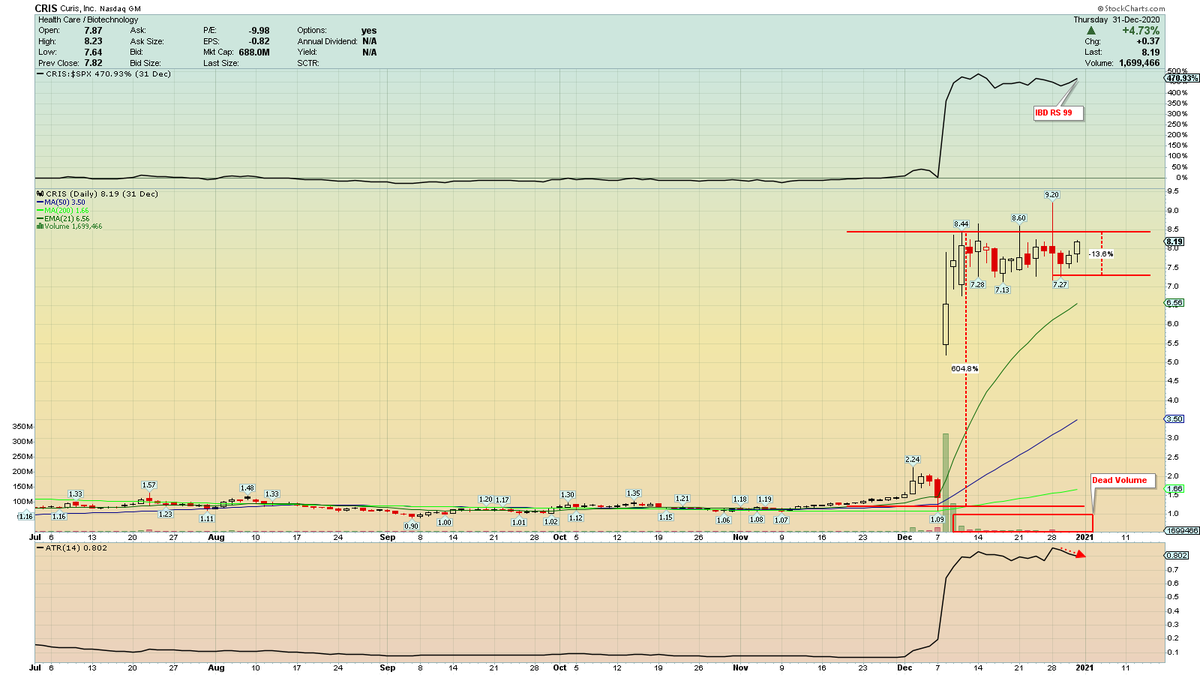Click the volume bars glyph before Volume 1,699,466 legend
Image resolution: width=1200 pixels, height=675 pixels.
click(x=38, y=226)
